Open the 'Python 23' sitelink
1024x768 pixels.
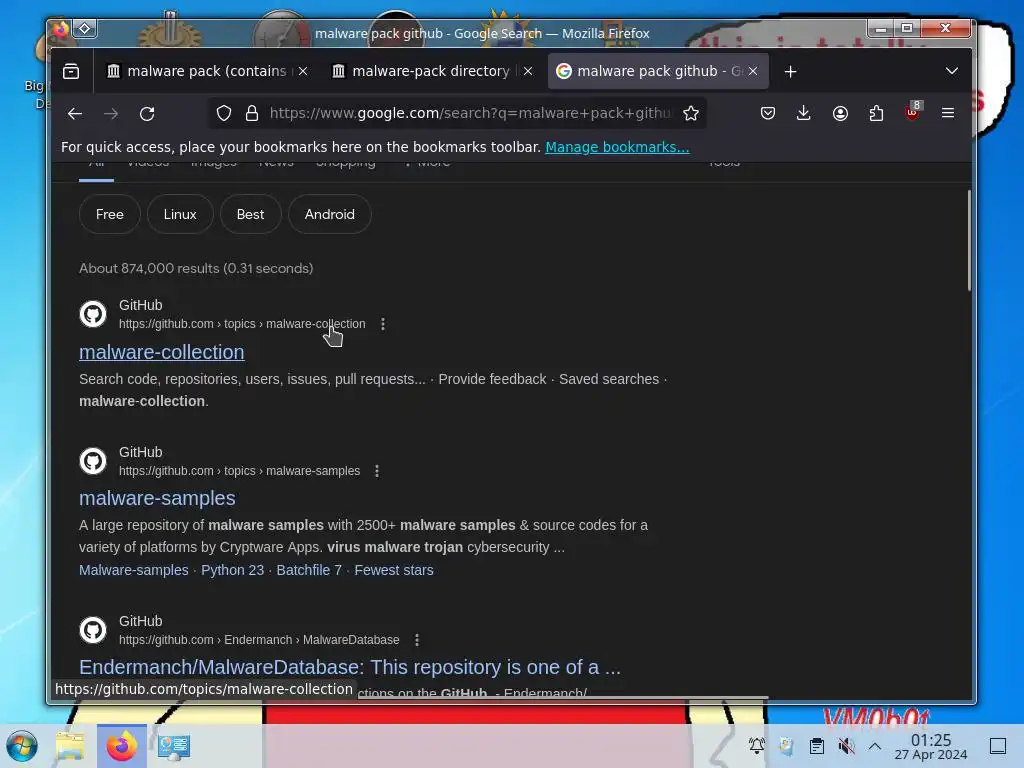coord(232,570)
